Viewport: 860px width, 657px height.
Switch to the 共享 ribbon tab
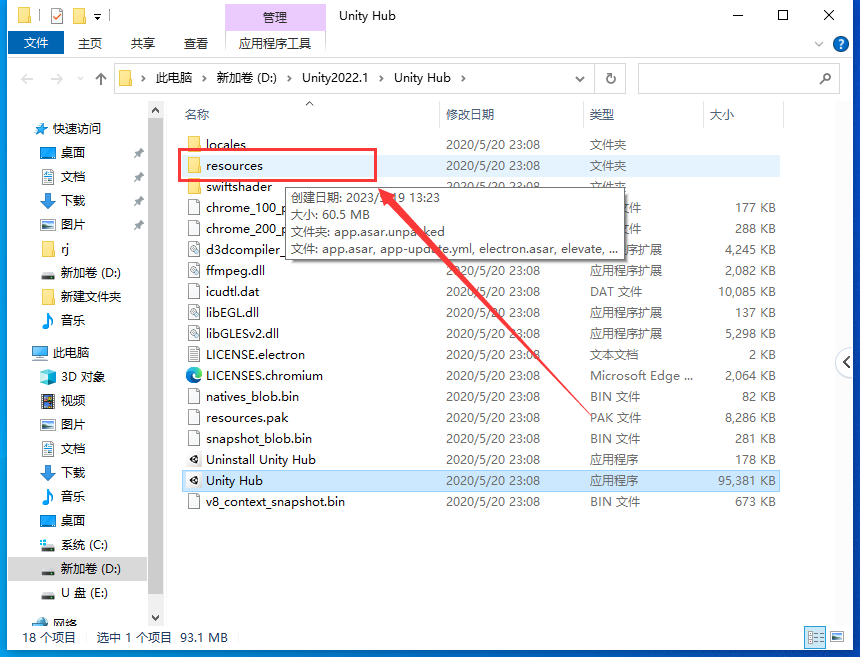[143, 43]
